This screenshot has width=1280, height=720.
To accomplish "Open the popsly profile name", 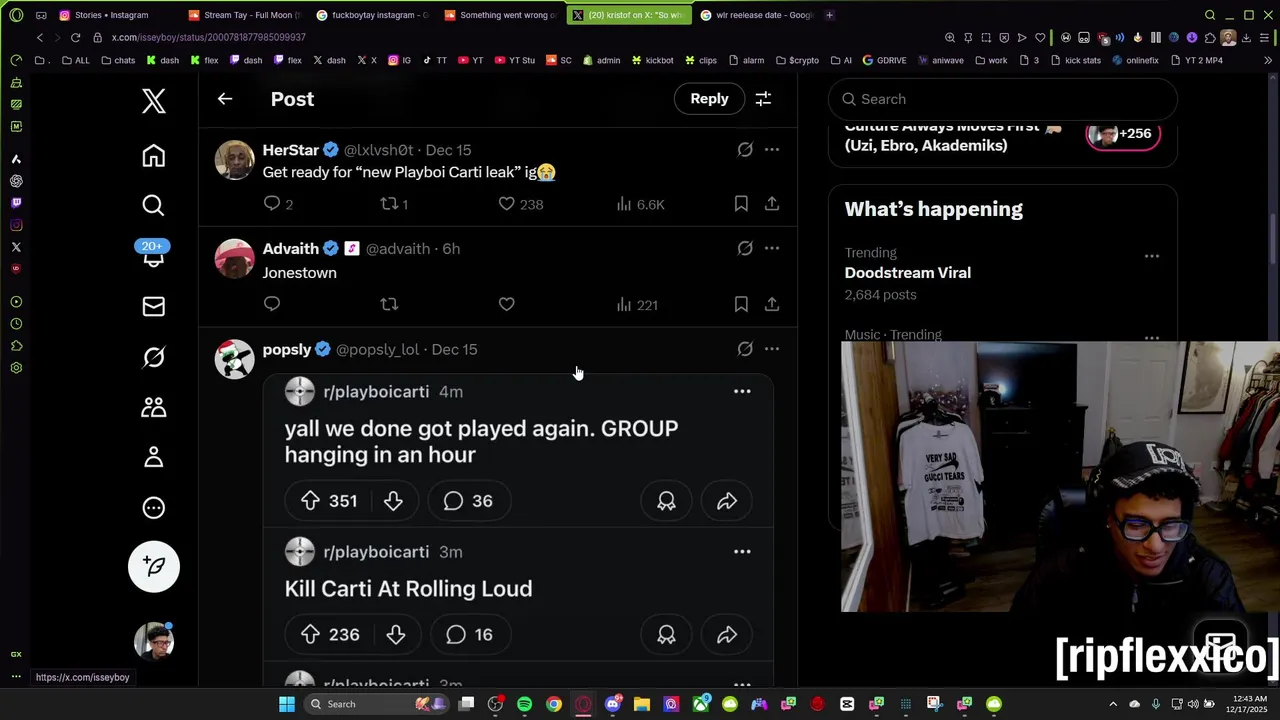I will click(287, 350).
